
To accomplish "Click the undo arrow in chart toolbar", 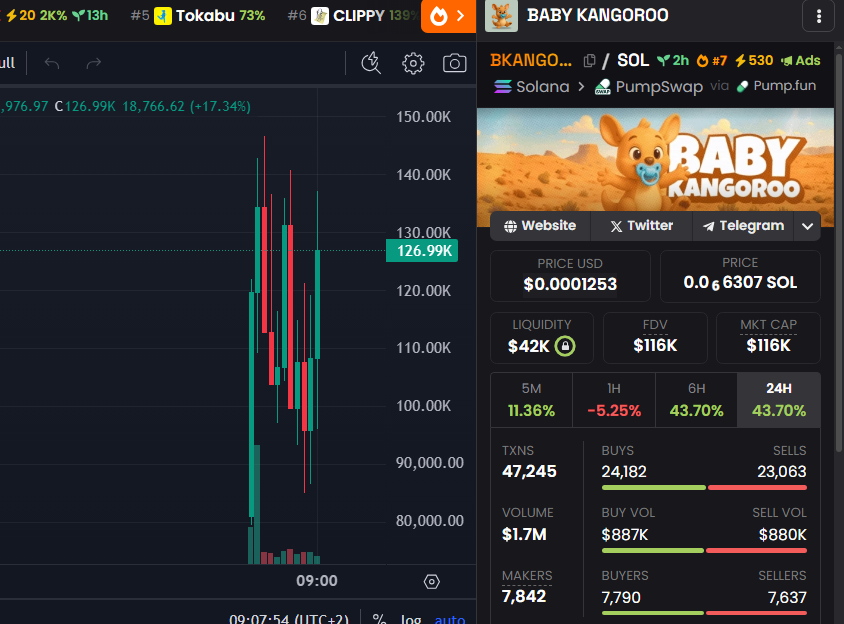I will [x=52, y=64].
